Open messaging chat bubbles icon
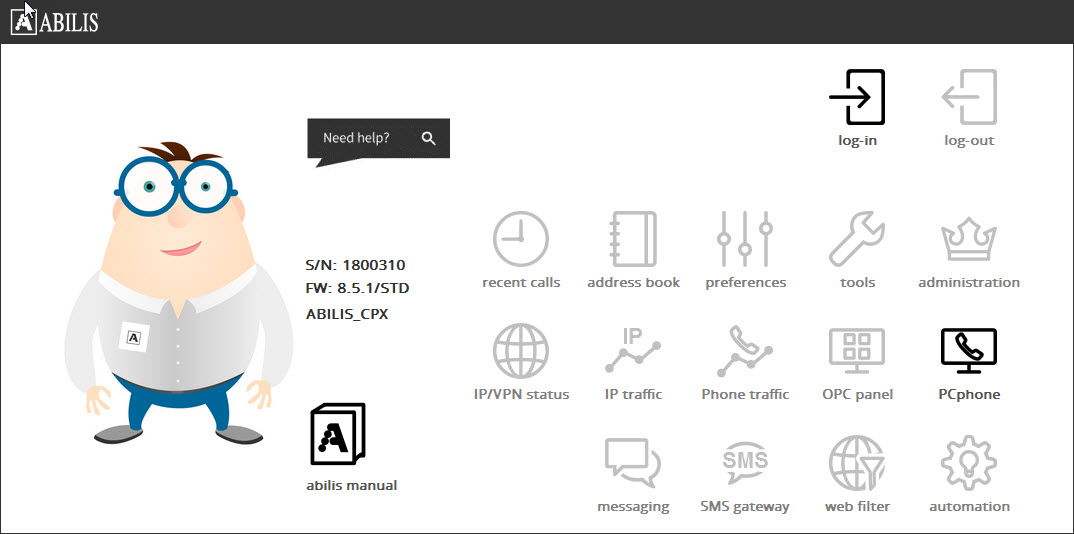Screen dimensions: 1074x534 click(x=633, y=463)
